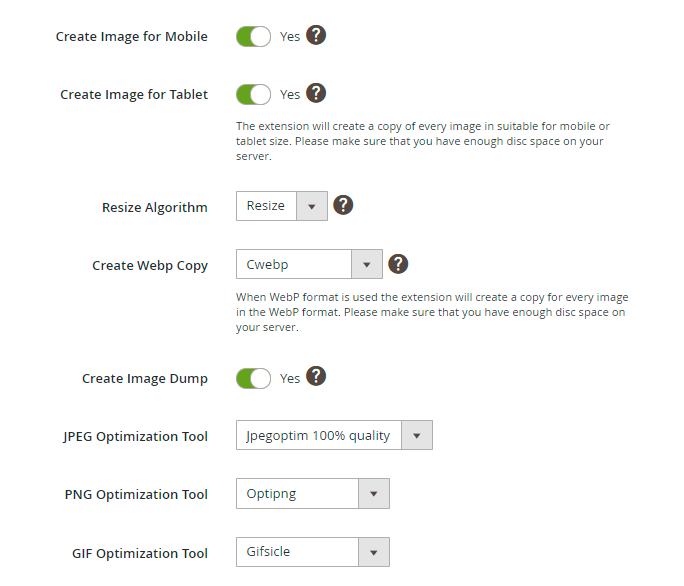Click the Create Image for Mobile label

coord(132,37)
